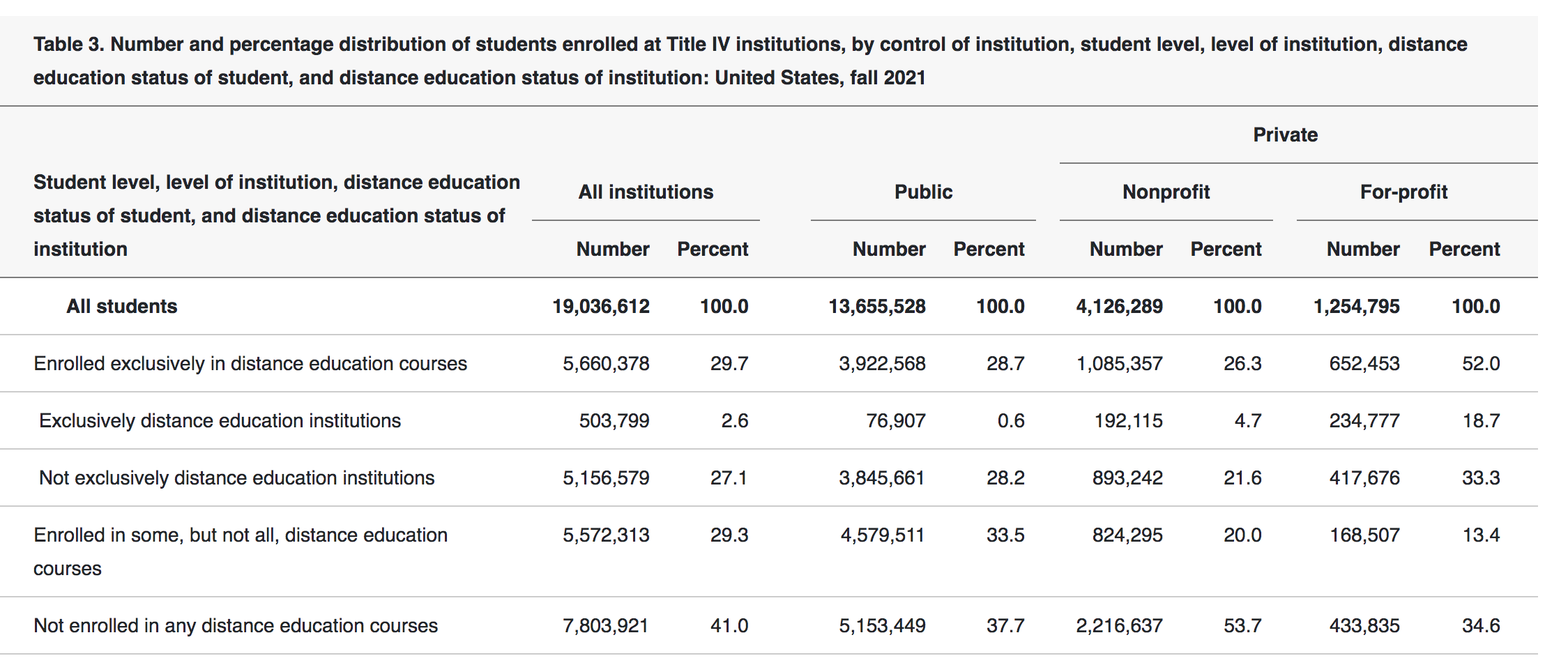Click "Not exclusively distance education institutions" row label
The image size is (1568, 672).
pos(236,478)
